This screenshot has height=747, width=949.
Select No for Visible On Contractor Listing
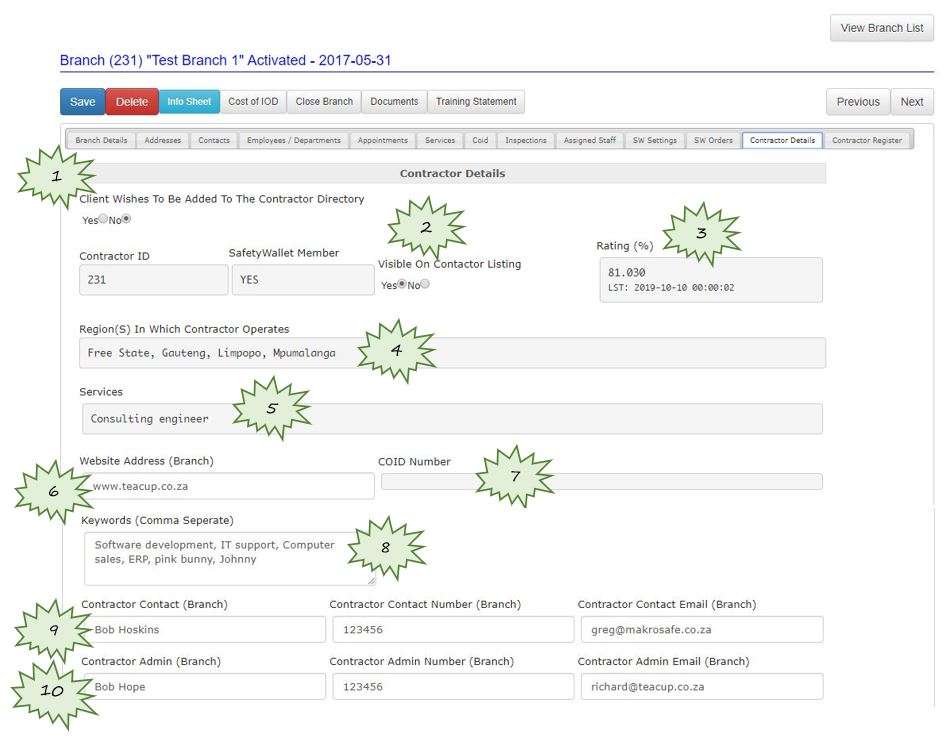424,284
